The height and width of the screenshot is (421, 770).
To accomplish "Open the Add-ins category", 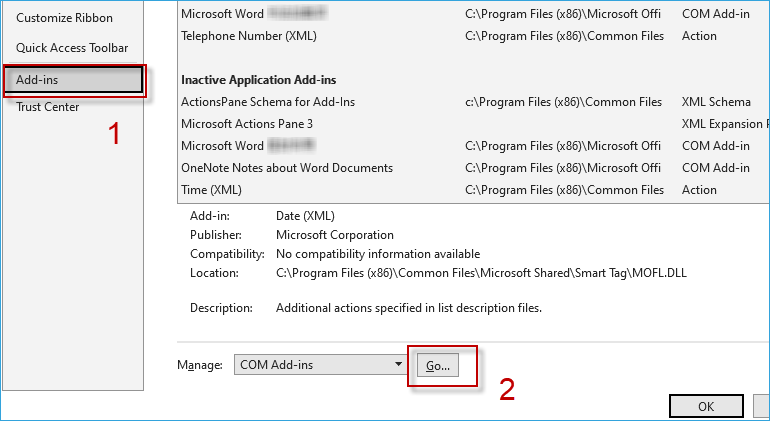I will click(74, 80).
